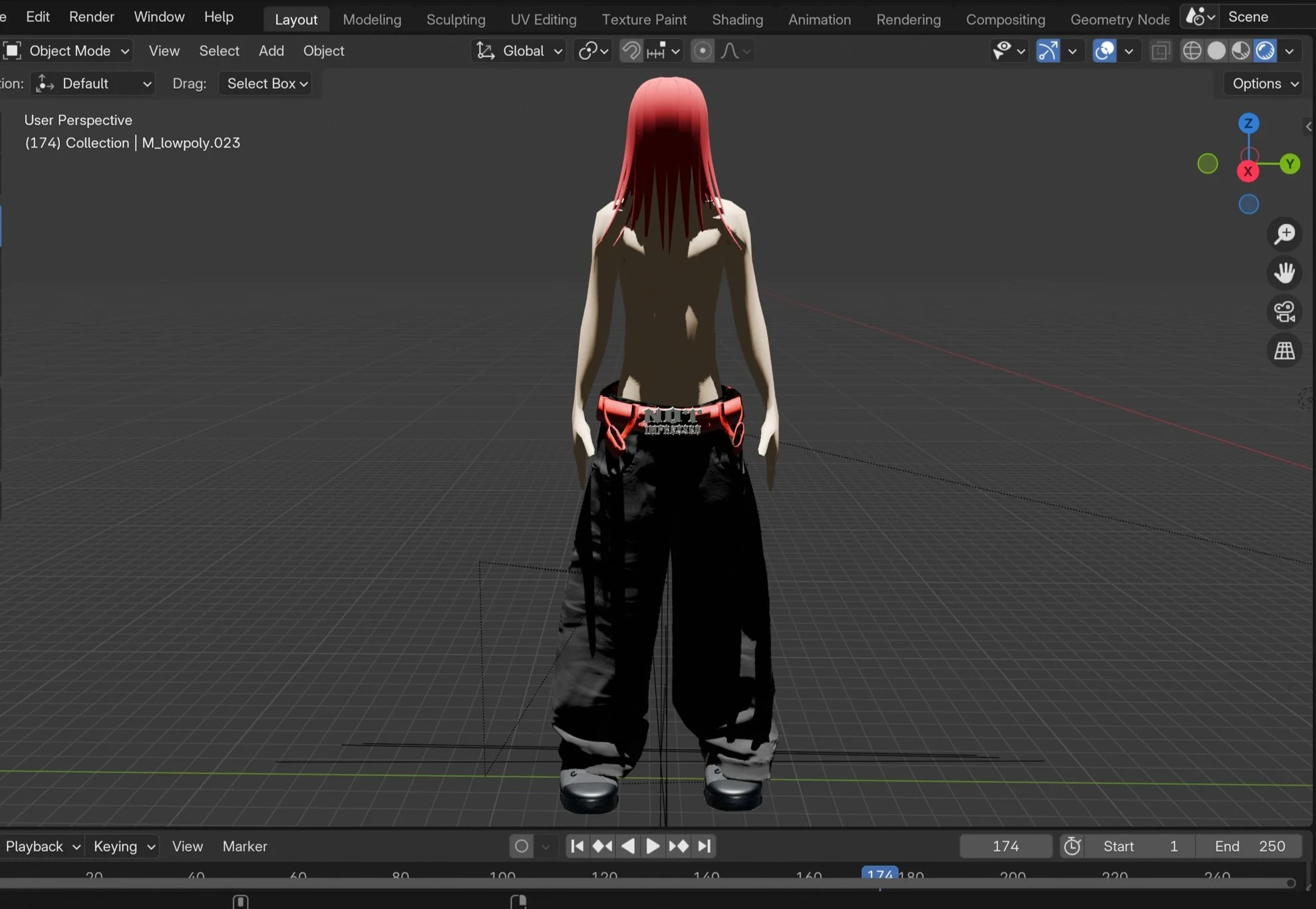The width and height of the screenshot is (1316, 909).
Task: Toggle proportional editing icon
Action: 702,51
